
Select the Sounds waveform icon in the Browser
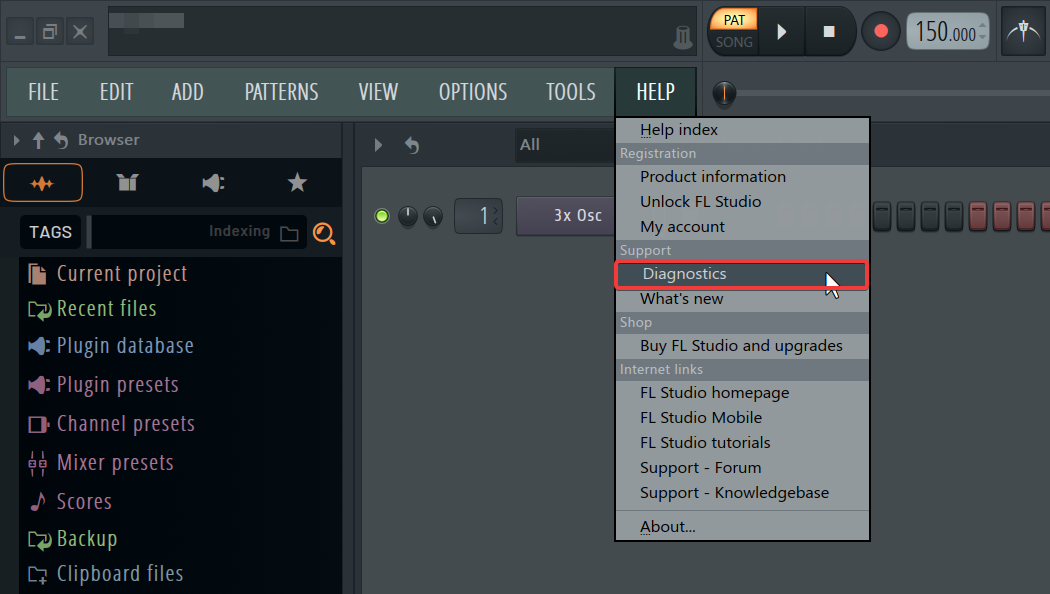click(43, 182)
